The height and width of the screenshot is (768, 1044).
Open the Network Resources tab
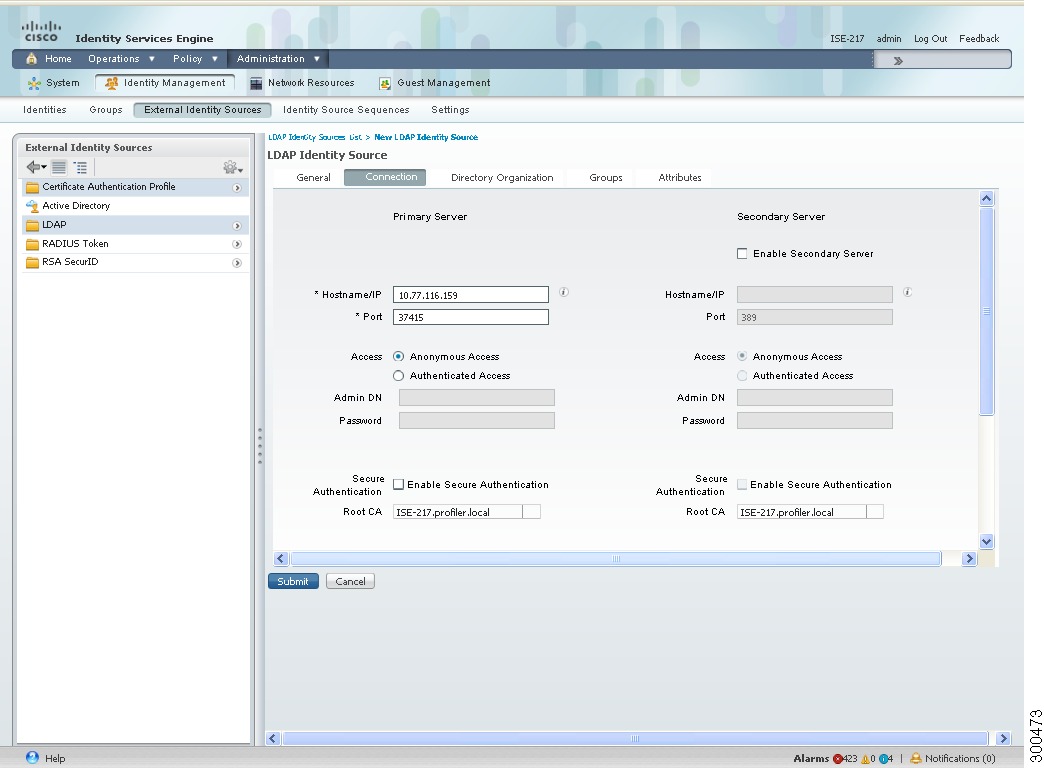[x=302, y=83]
